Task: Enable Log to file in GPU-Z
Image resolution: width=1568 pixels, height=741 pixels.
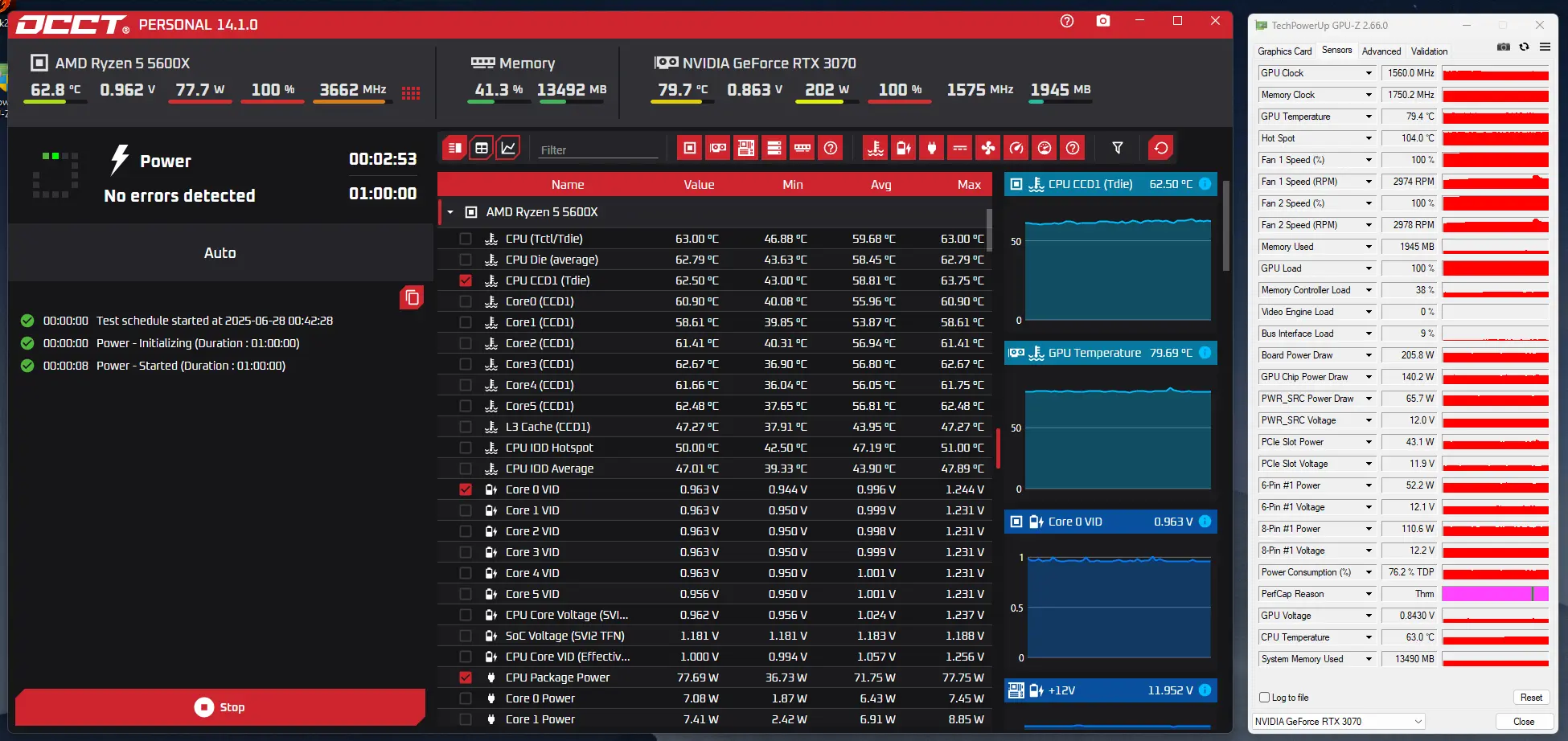Action: [1265, 698]
